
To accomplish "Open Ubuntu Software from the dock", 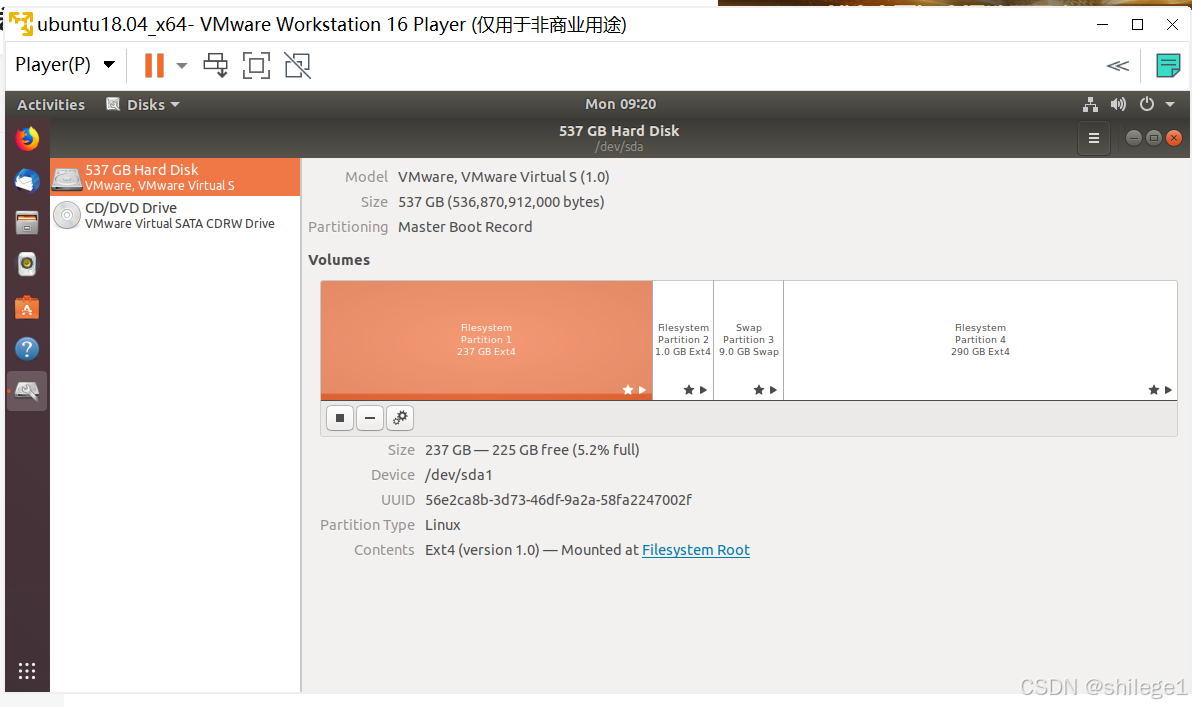I will point(27,307).
